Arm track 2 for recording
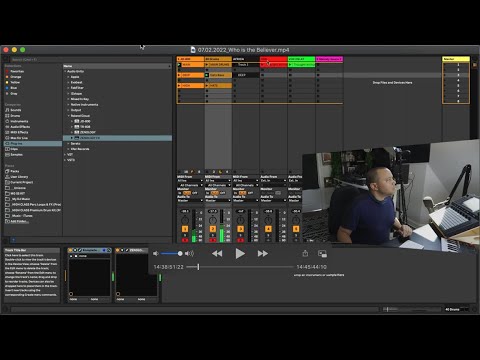 [x=213, y=240]
